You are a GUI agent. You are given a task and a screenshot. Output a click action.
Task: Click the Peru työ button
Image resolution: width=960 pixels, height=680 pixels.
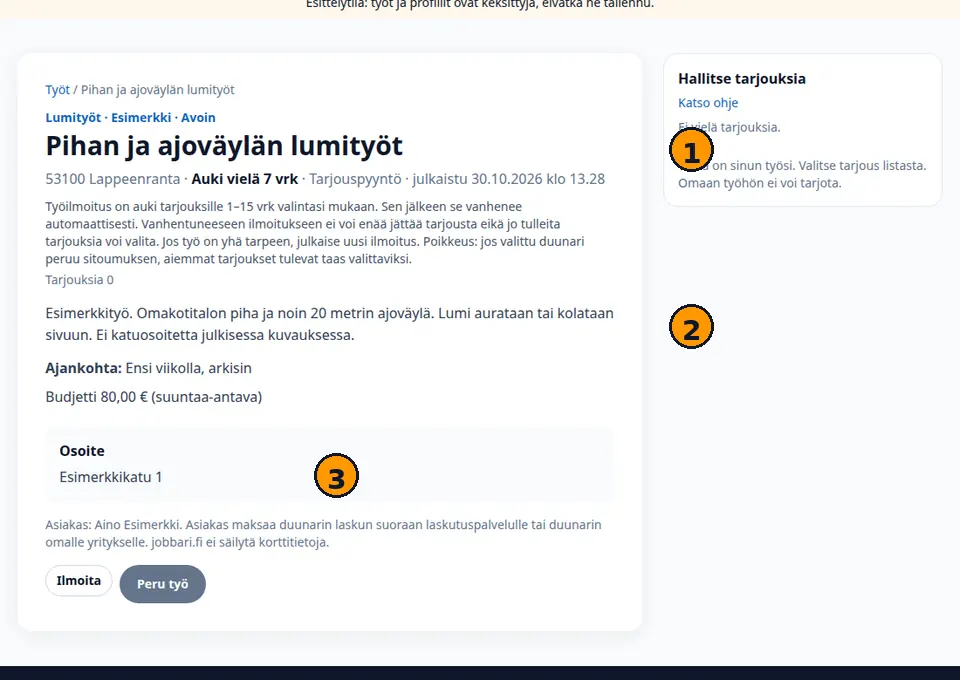[163, 584]
